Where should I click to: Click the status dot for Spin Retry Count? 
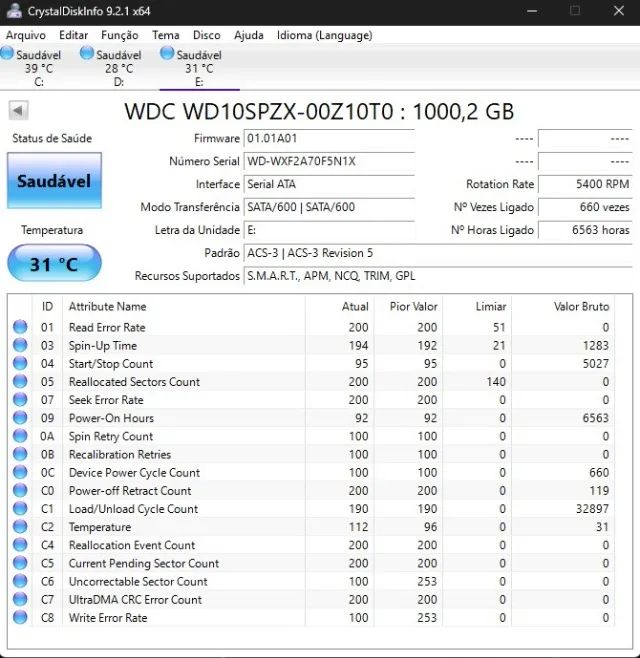pos(20,436)
